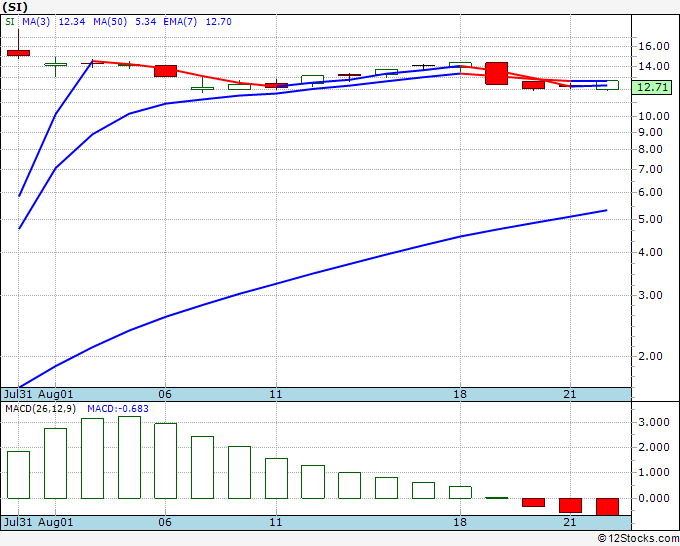Click the red Jul31 candlestick body
Image resolution: width=680 pixels, height=546 pixels.
point(18,53)
